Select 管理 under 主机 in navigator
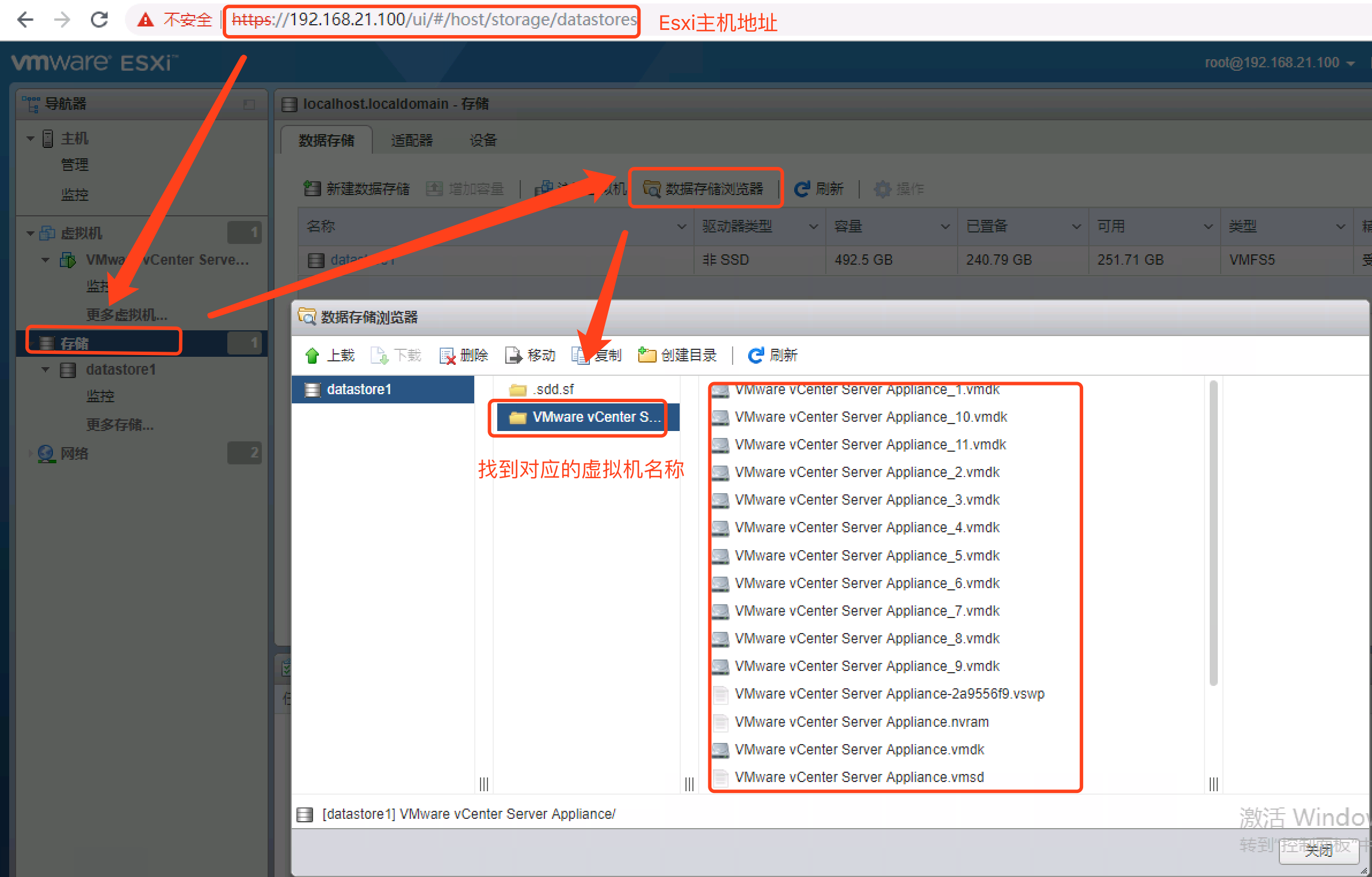1372x877 pixels. 75,165
